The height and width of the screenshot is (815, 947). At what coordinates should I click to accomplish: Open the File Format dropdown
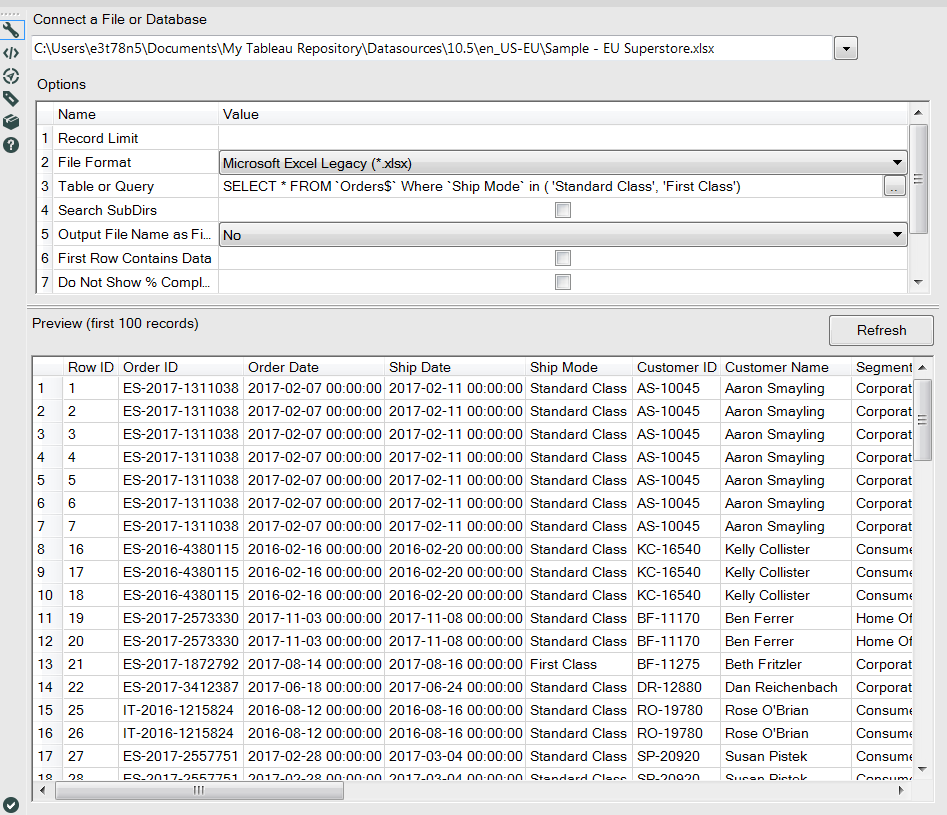(897, 161)
